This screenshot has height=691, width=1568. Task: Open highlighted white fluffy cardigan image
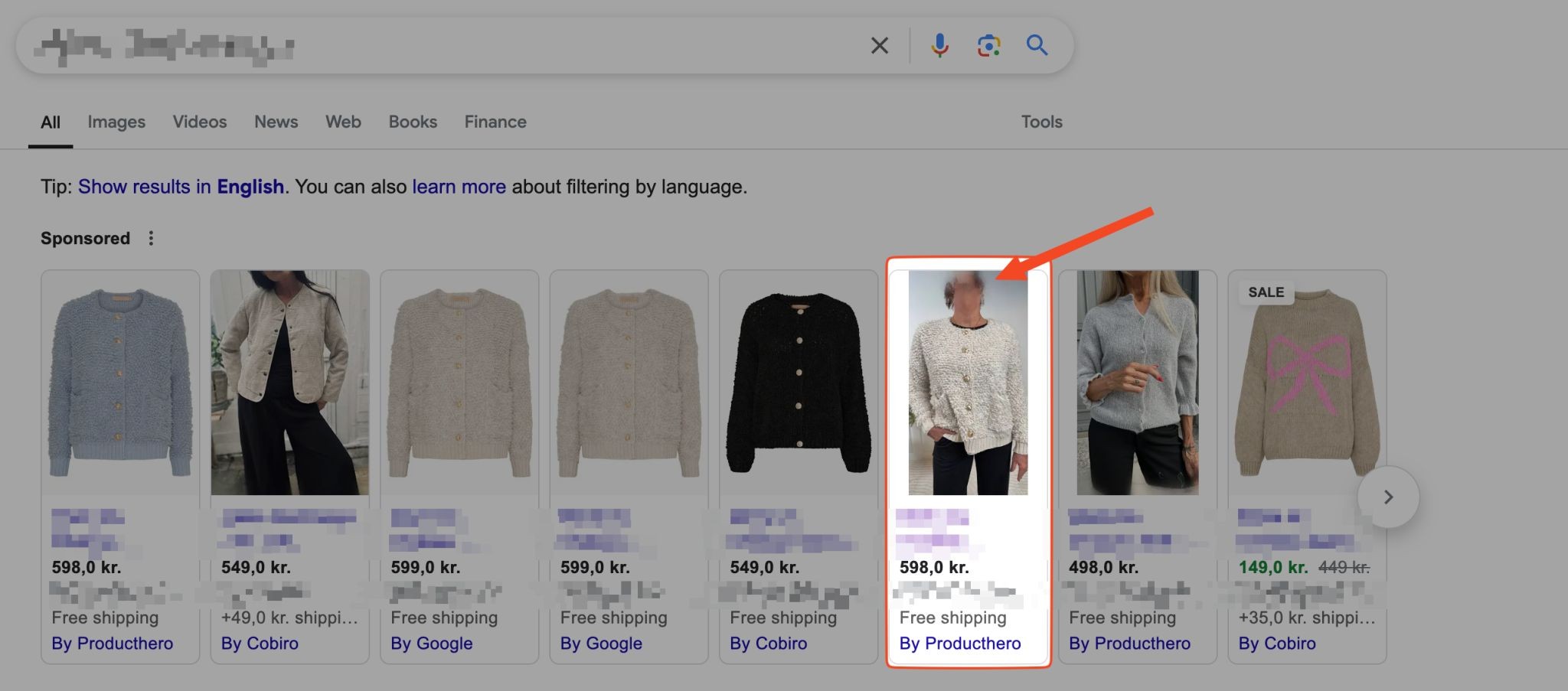pos(969,383)
